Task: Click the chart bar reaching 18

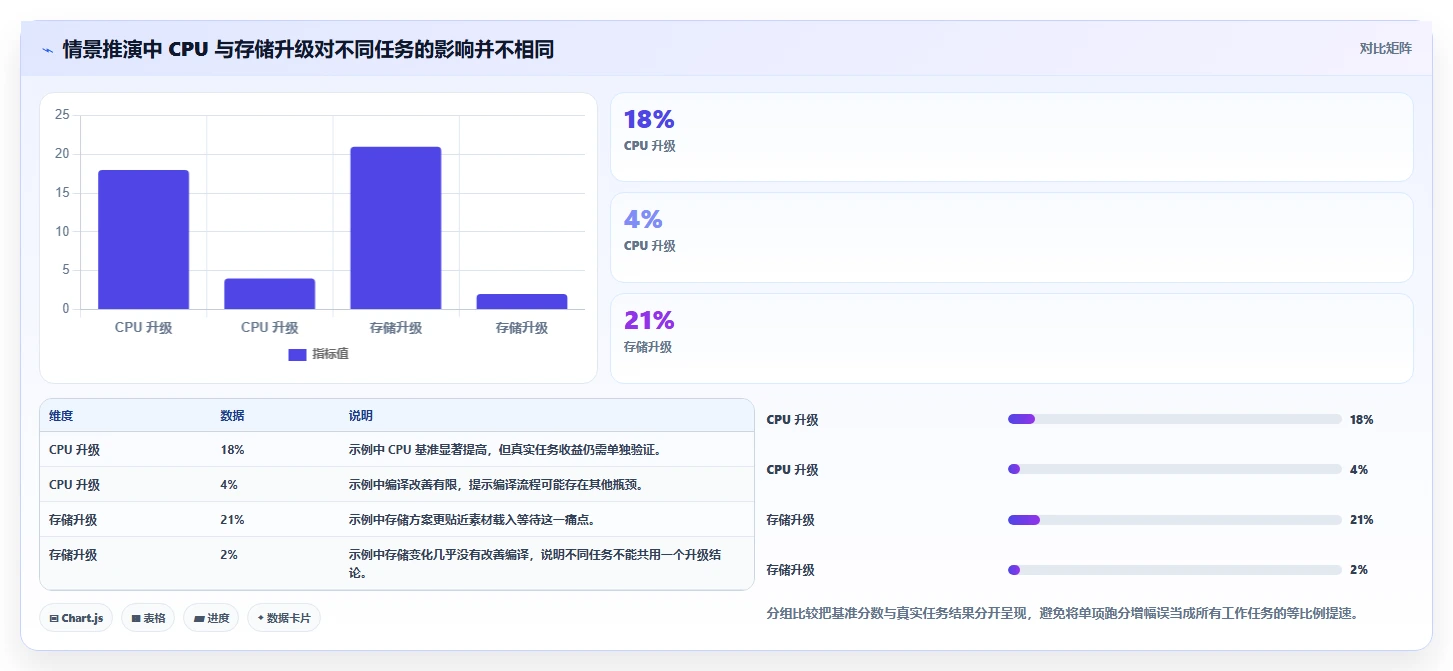Action: click(x=143, y=240)
